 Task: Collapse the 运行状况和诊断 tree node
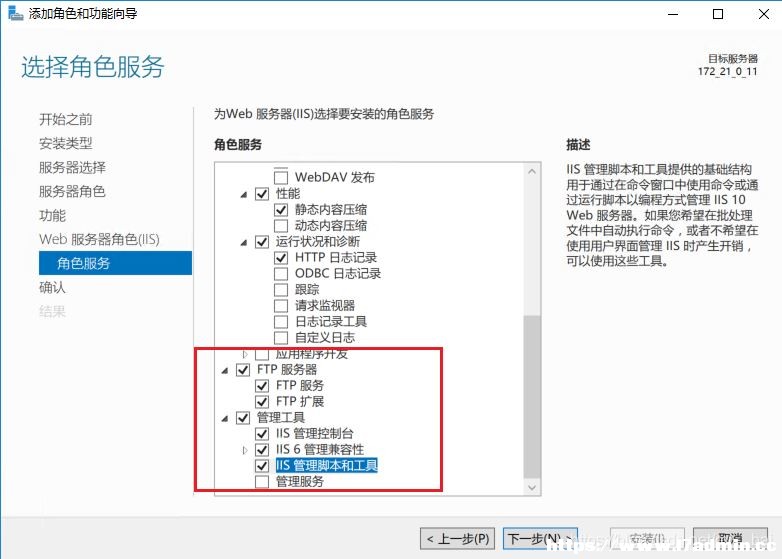[244, 242]
